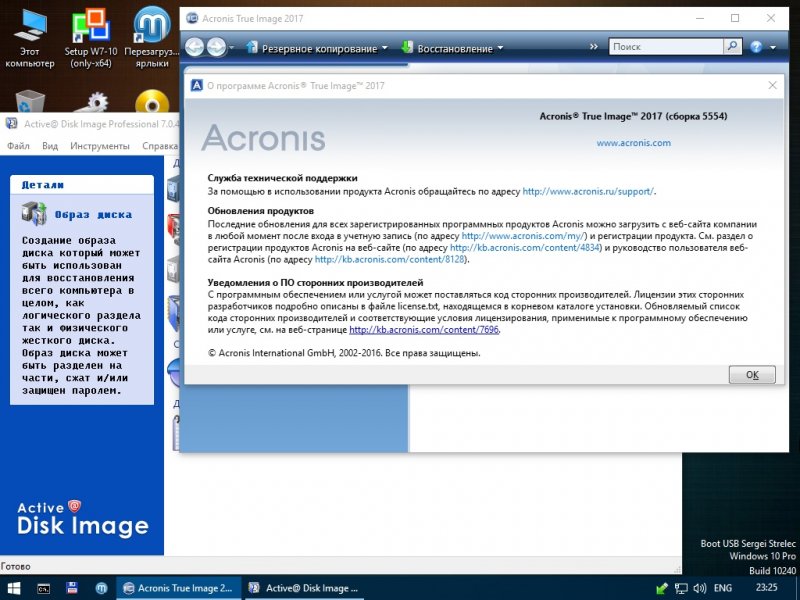Image resolution: width=800 pixels, height=600 pixels.
Task: Open the www.acronis.com link
Action: pos(634,143)
